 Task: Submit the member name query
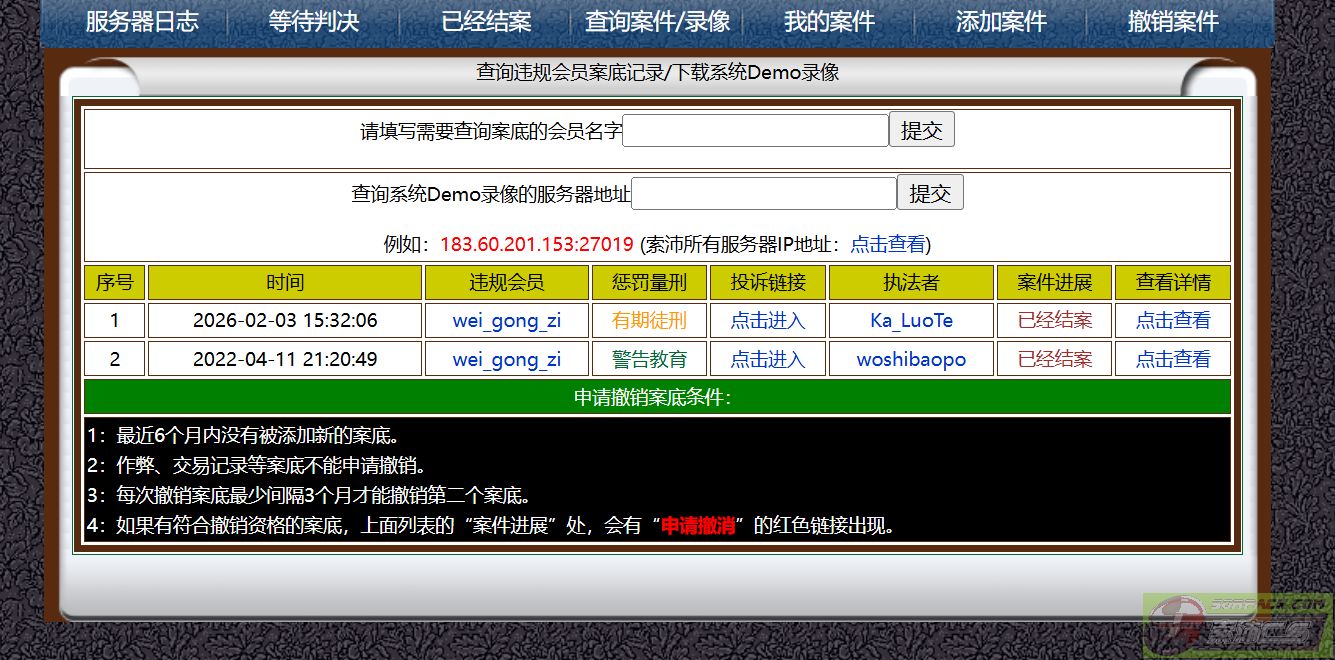(x=921, y=131)
